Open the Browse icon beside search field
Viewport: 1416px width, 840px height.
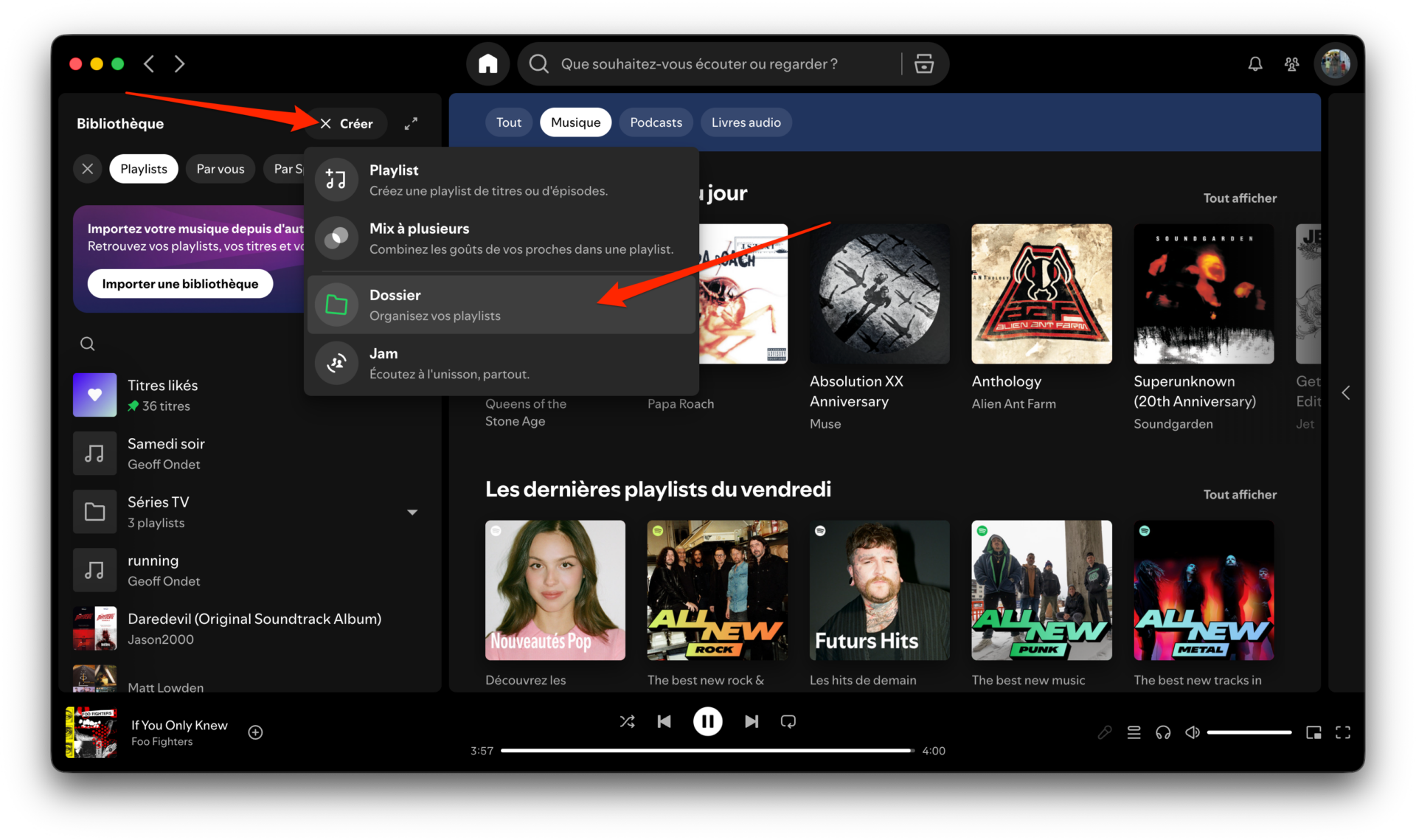[x=924, y=64]
